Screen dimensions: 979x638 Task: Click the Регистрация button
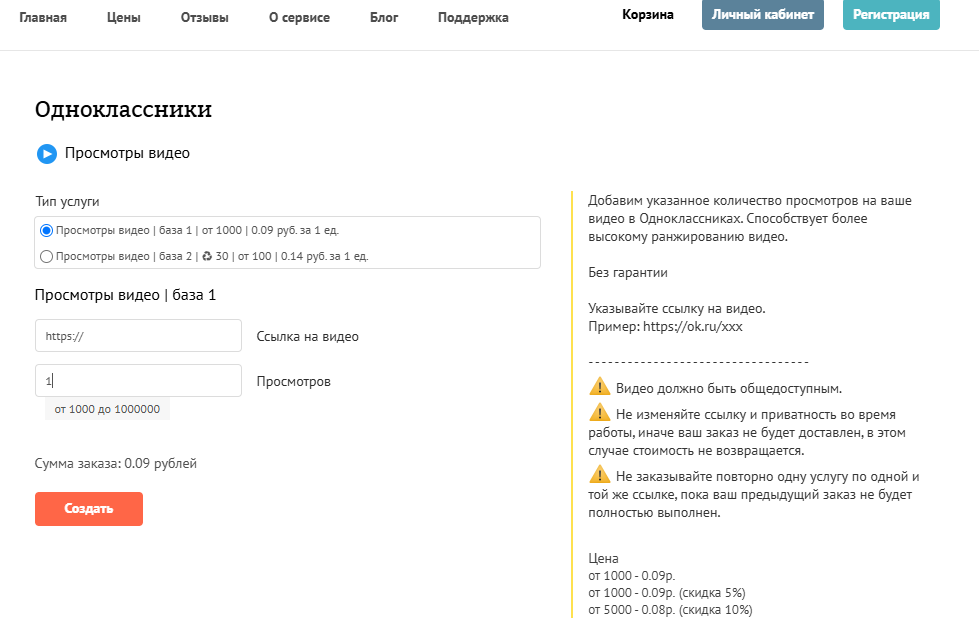tap(892, 14)
